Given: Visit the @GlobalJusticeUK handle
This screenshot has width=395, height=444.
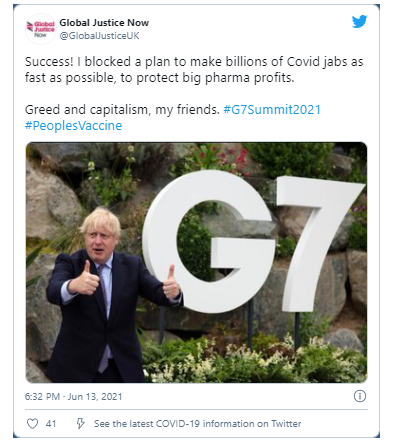Looking at the screenshot, I should pos(99,36).
